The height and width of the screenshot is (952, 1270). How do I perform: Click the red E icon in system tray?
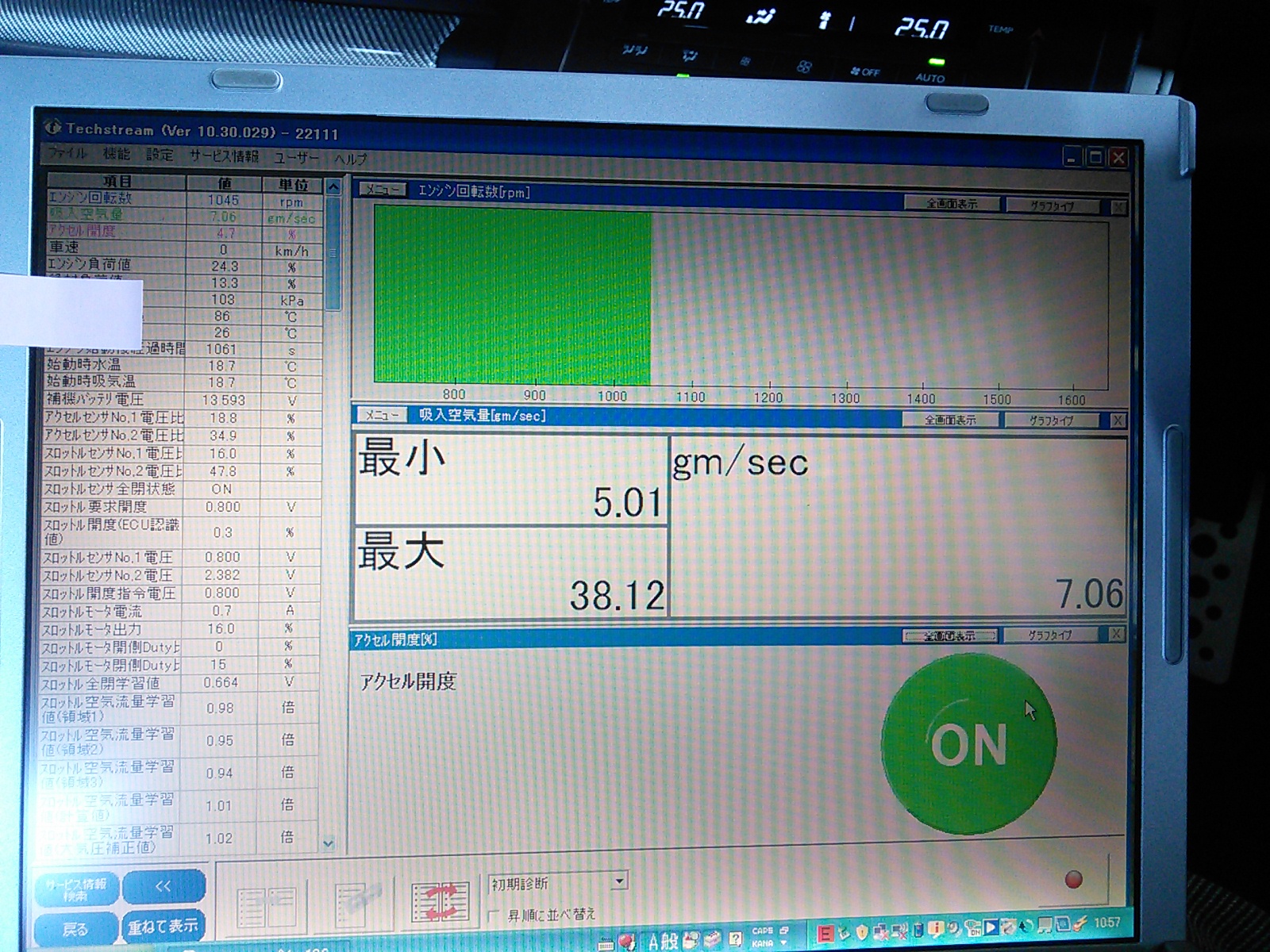tap(825, 934)
